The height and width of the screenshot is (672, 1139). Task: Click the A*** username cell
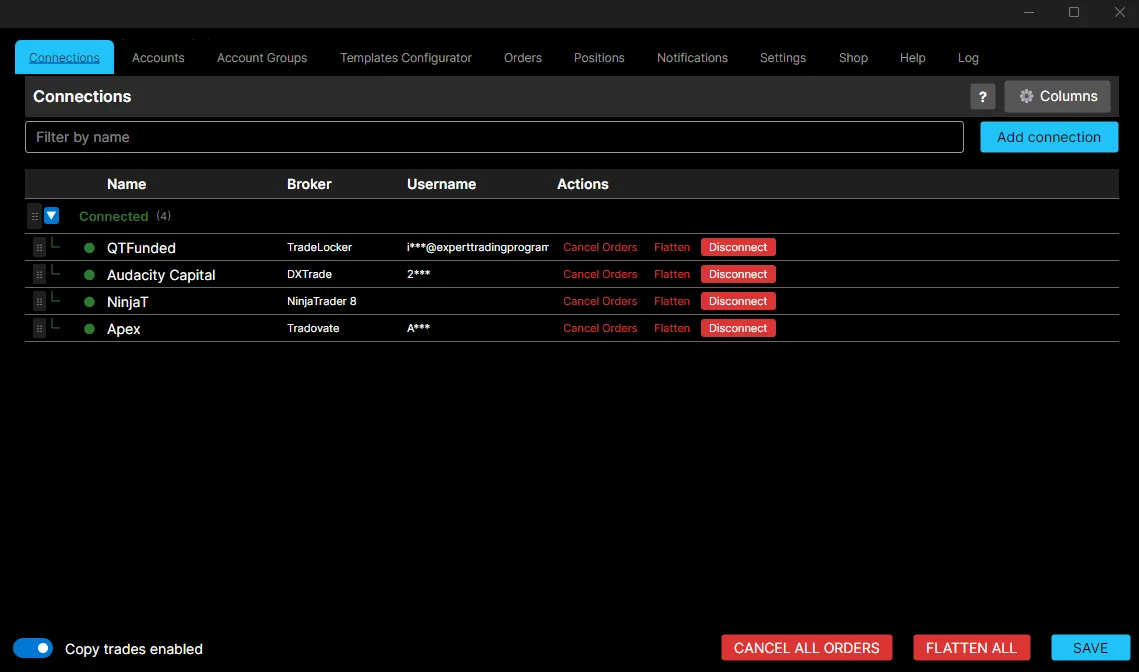click(x=418, y=328)
